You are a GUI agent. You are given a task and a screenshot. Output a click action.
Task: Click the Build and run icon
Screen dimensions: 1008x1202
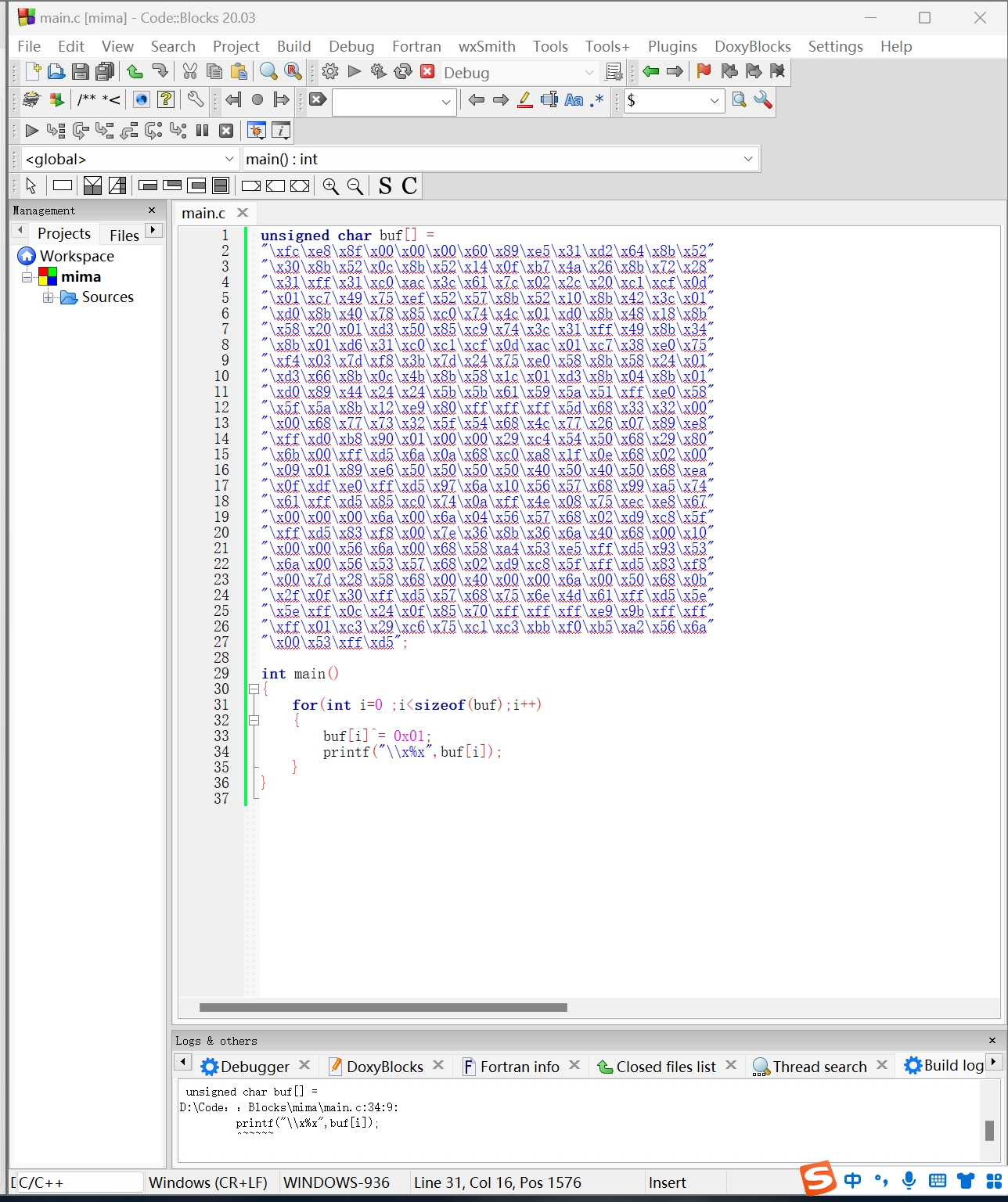pos(379,72)
